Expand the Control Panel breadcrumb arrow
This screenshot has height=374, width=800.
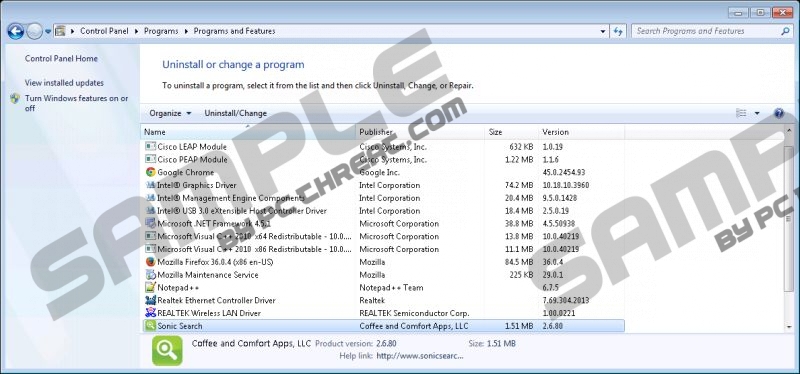pos(136,31)
